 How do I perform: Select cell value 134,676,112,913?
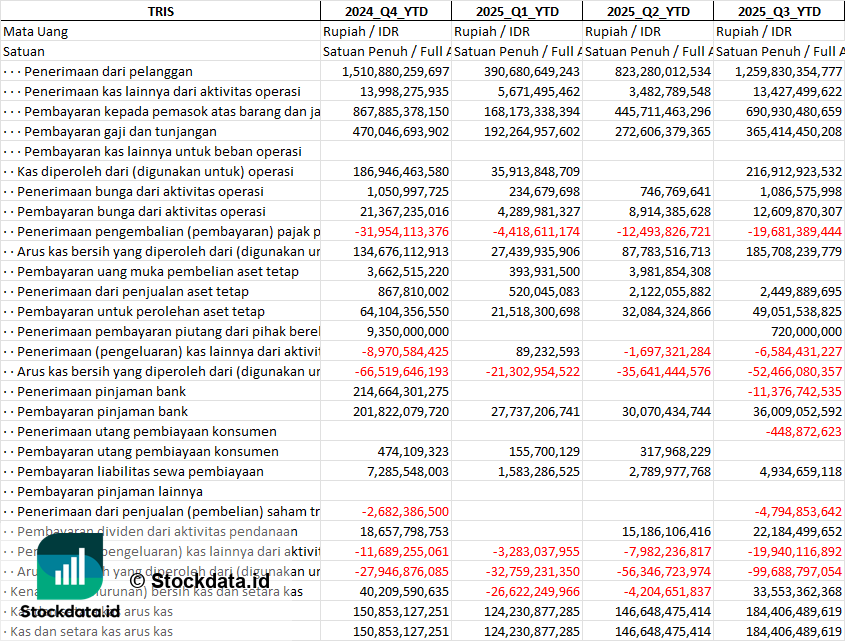pos(401,251)
